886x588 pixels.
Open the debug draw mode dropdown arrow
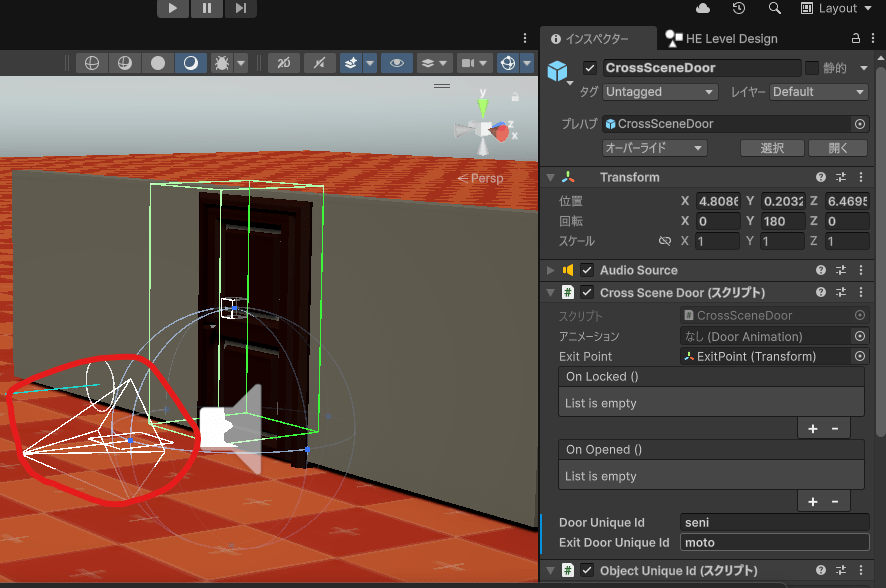[241, 63]
